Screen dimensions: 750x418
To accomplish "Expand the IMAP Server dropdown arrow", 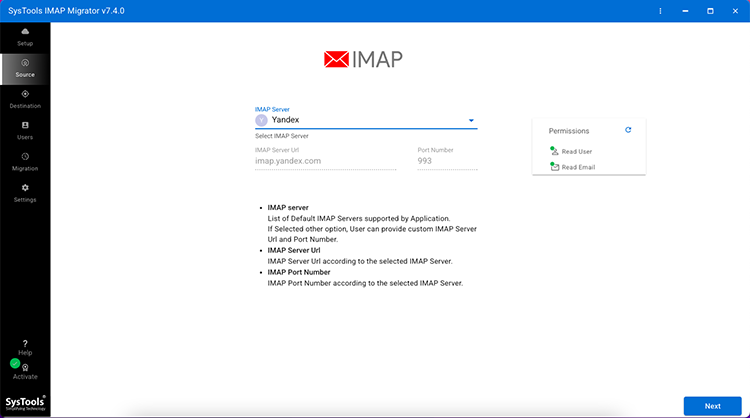I will 471,121.
